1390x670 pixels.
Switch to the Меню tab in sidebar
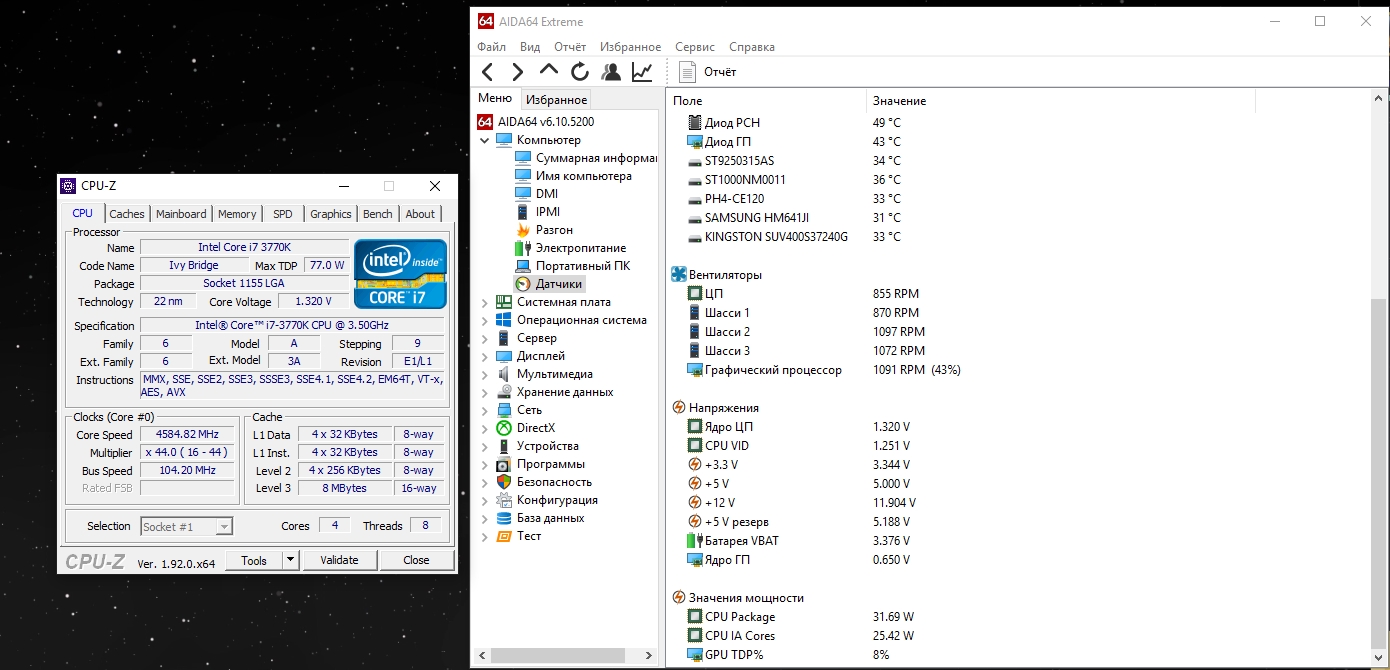coord(495,98)
